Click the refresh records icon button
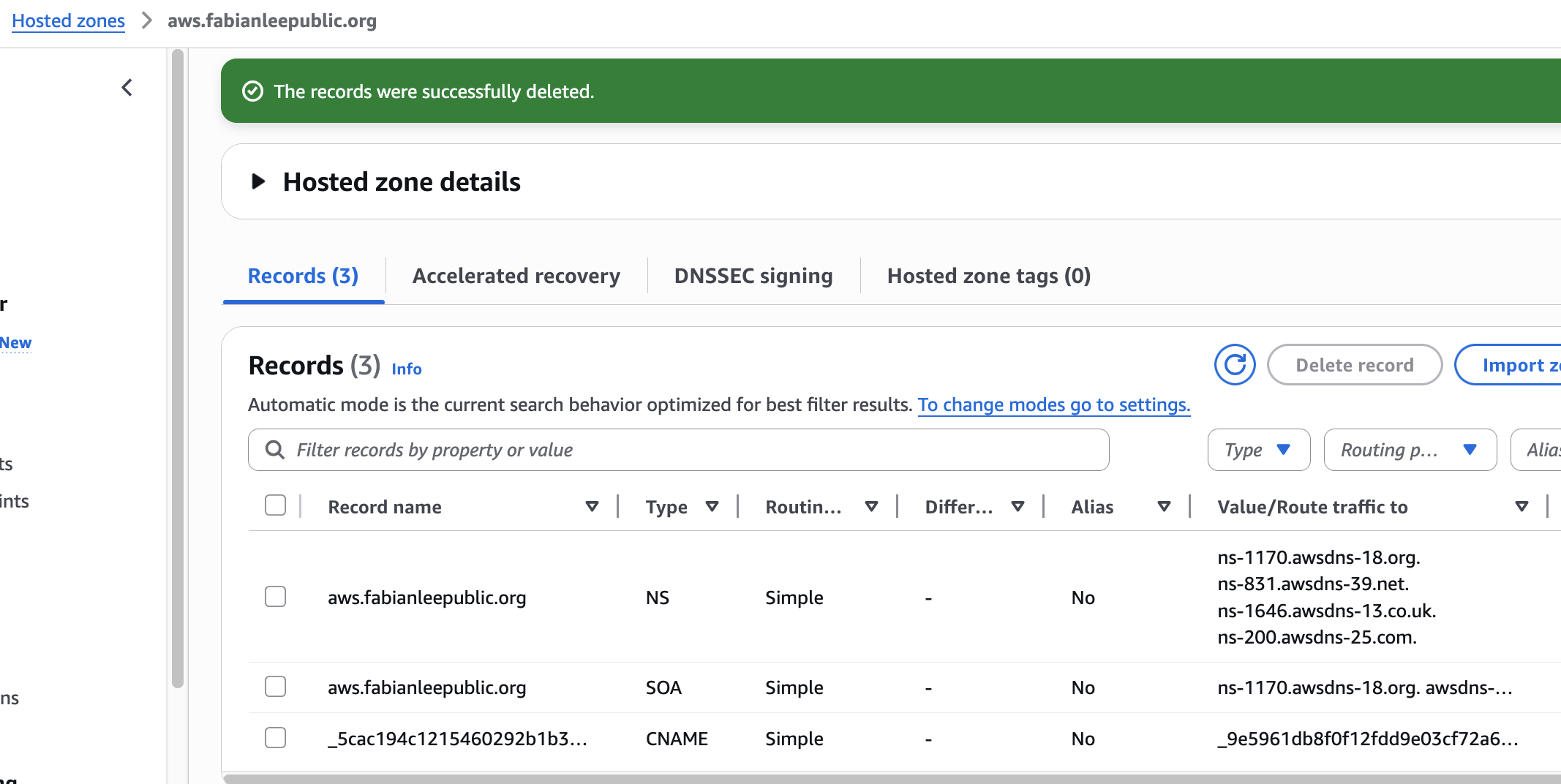This screenshot has height=784, width=1561. pos(1235,364)
